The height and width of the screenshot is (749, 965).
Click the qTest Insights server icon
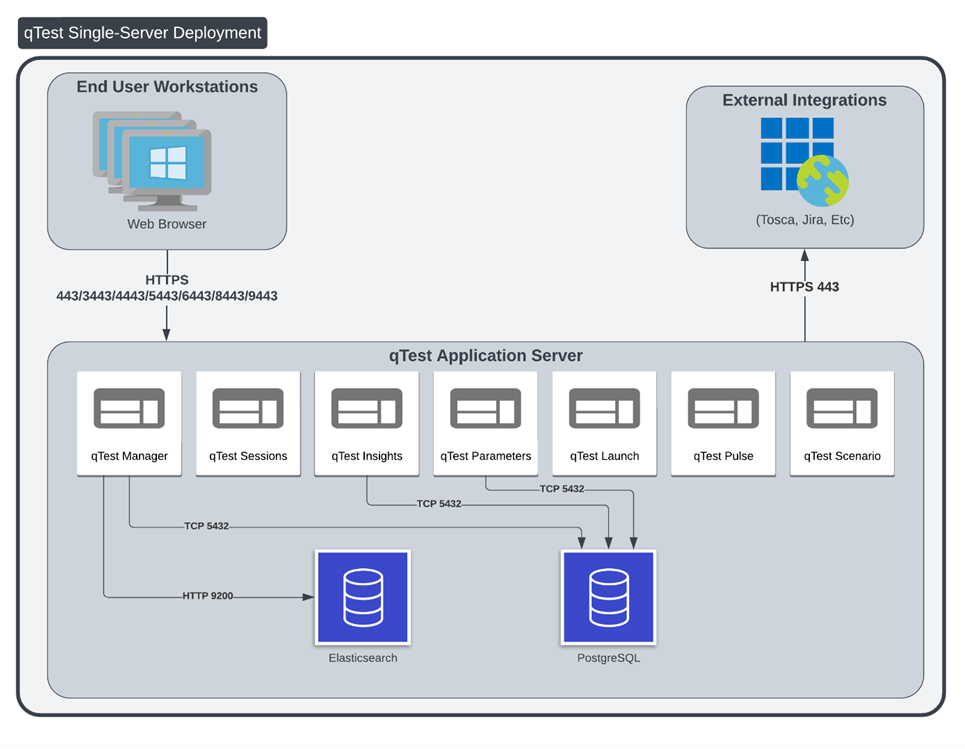367,408
